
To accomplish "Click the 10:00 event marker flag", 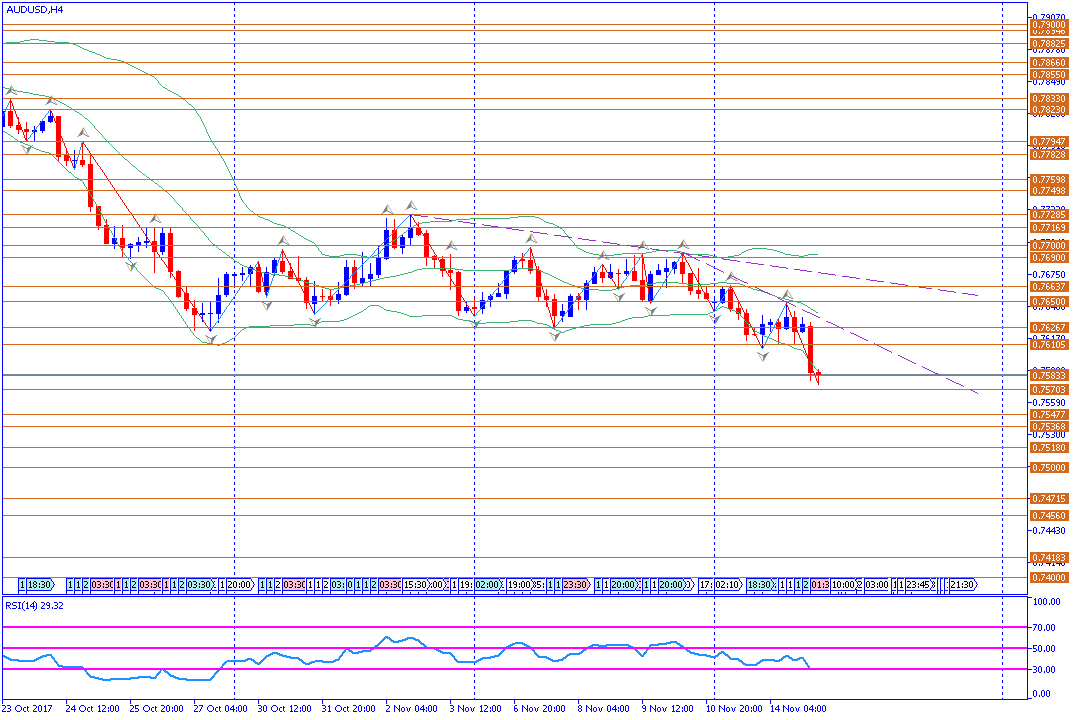I will tap(843, 585).
